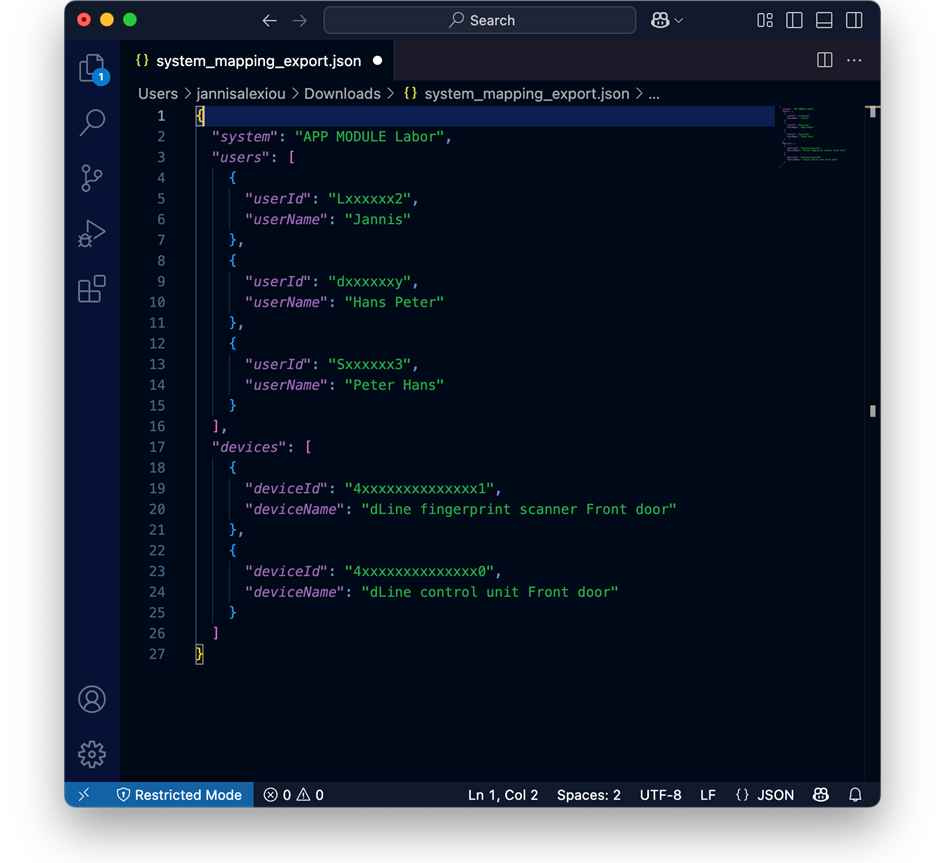Click the notifications bell in status bar
This screenshot has width=945, height=863.
855,795
